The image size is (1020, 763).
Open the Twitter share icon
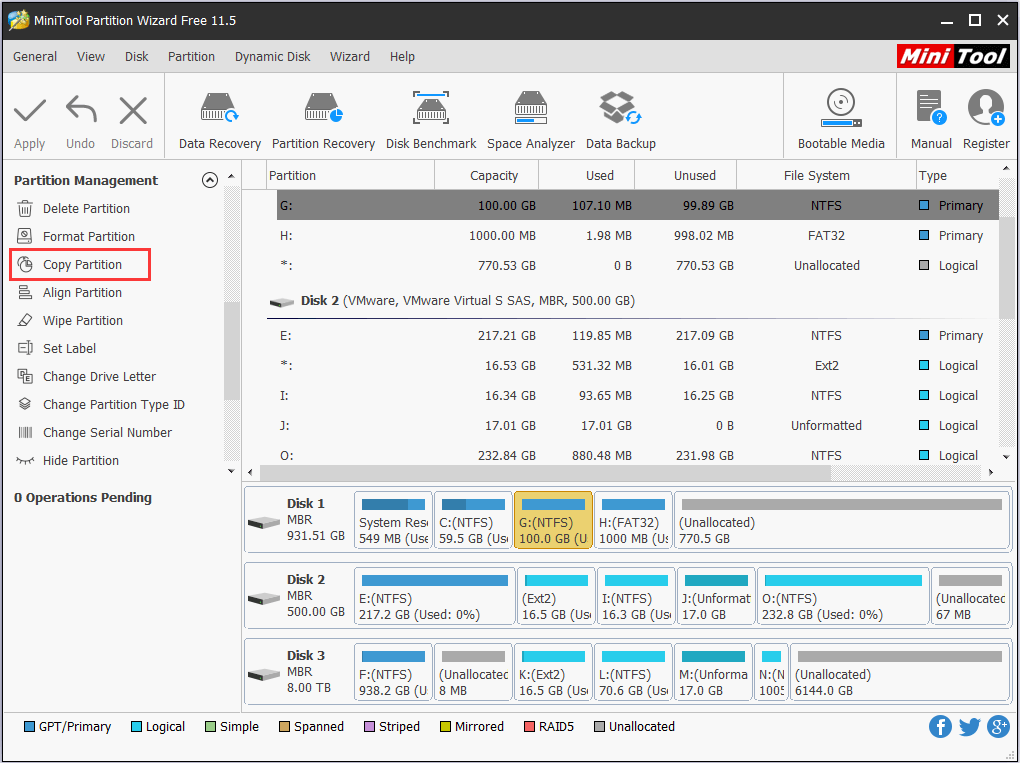(969, 727)
